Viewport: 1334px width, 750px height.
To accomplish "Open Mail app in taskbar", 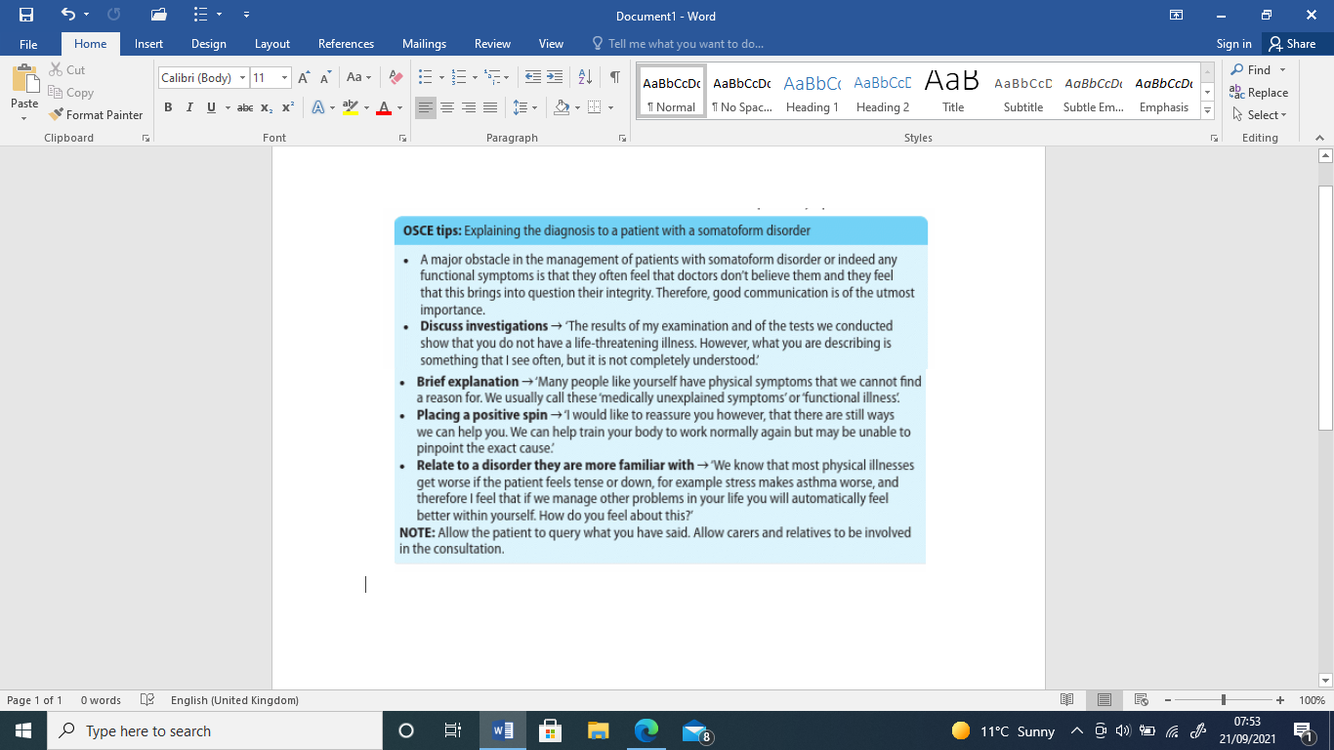I will [x=696, y=732].
